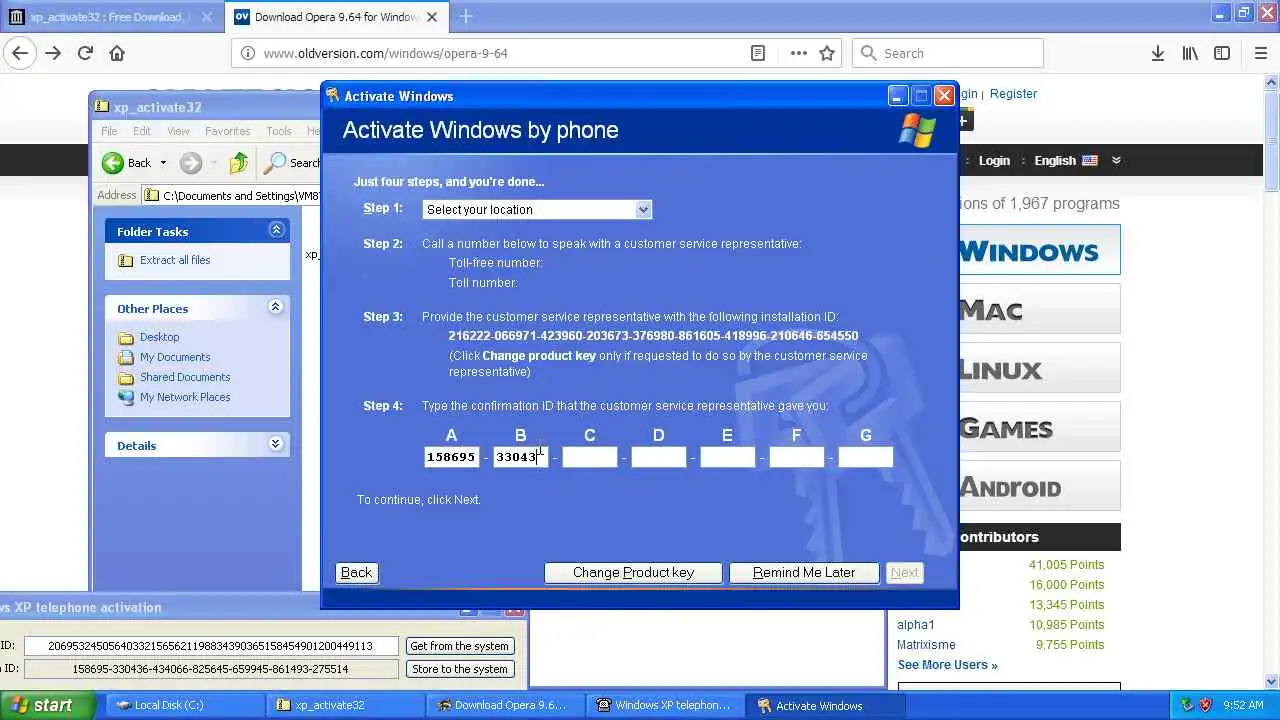The width and height of the screenshot is (1280, 720).
Task: Click Explorer Search toolbar button
Action: (291, 163)
